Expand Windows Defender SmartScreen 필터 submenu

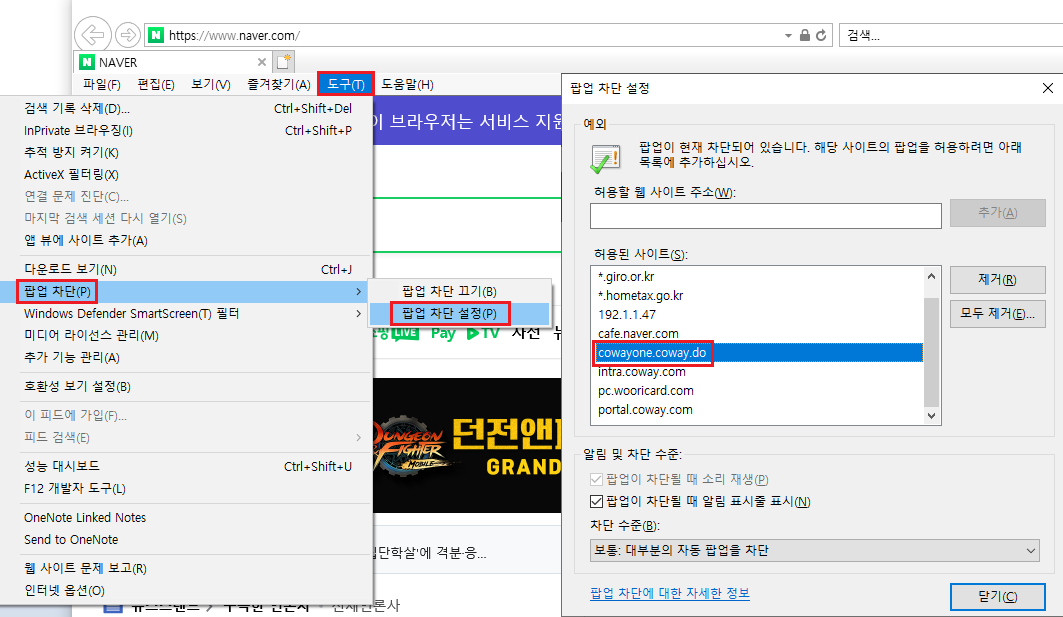tap(188, 313)
